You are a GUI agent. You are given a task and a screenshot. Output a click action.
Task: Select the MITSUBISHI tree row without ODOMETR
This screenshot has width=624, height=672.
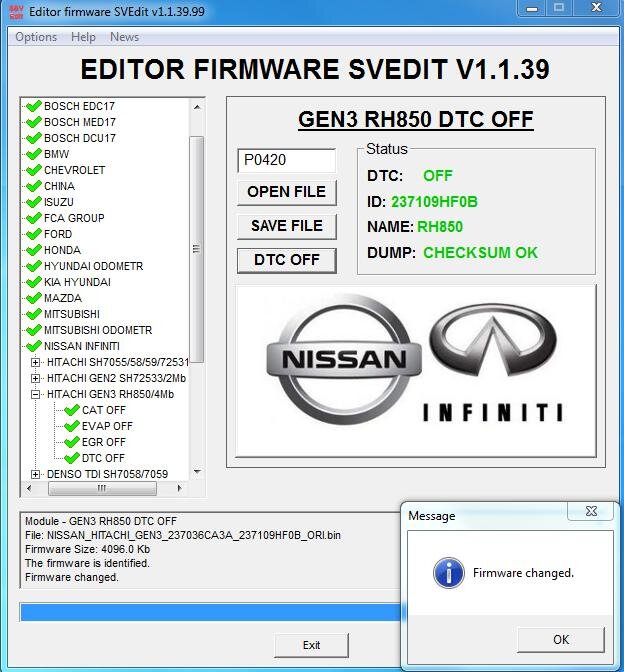[72, 314]
